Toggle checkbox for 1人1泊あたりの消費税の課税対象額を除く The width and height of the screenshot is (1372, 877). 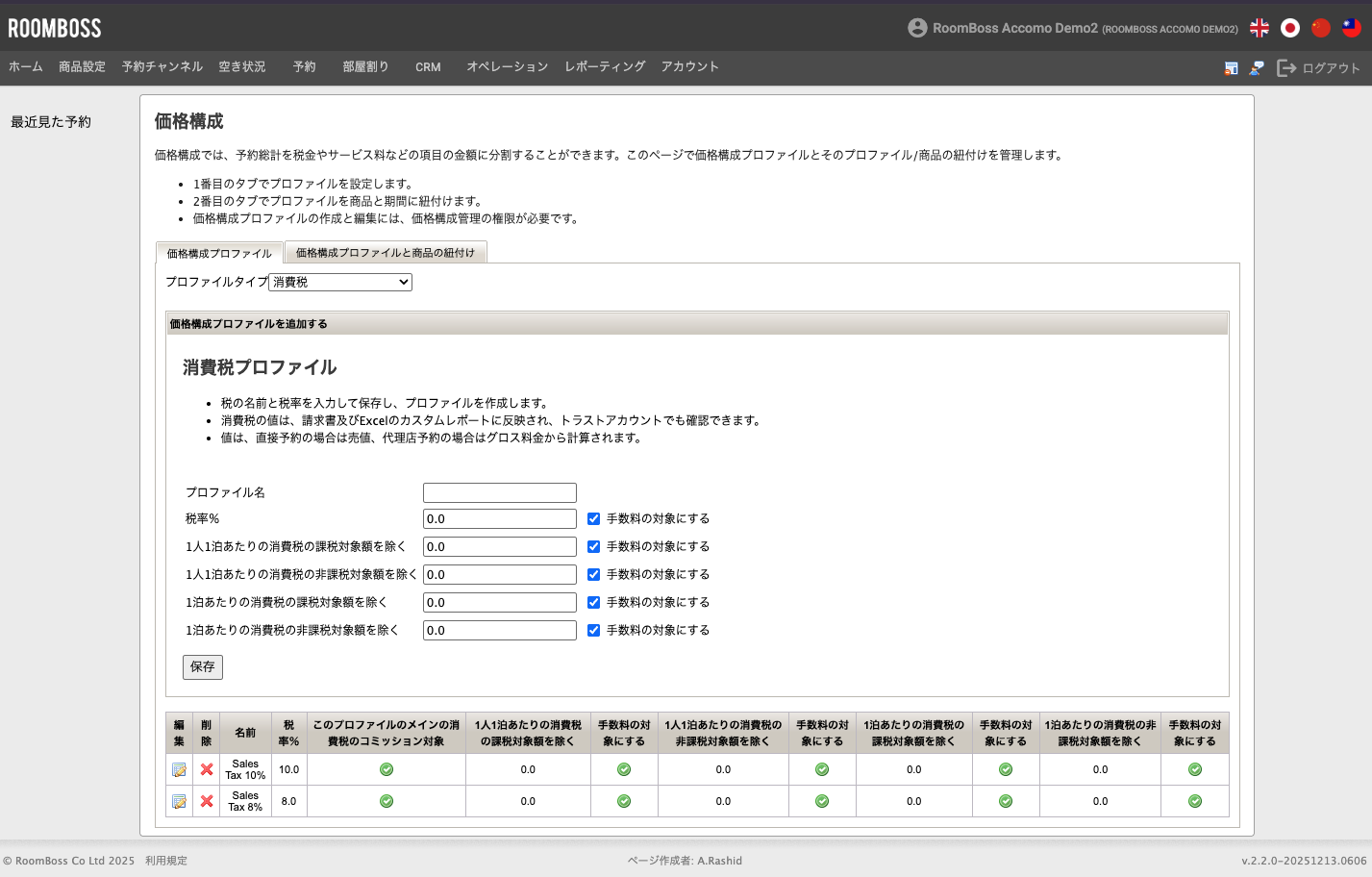coord(593,547)
